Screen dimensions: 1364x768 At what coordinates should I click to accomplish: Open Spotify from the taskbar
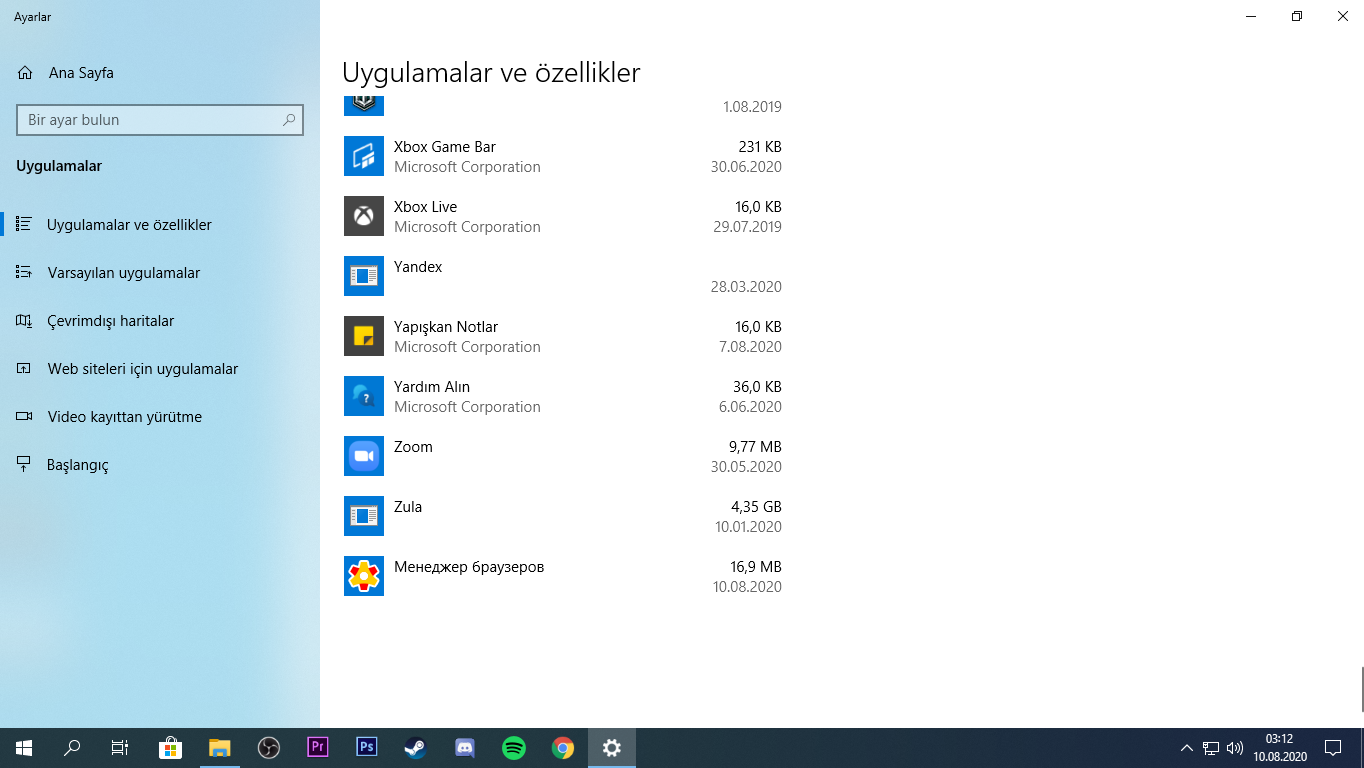point(514,748)
